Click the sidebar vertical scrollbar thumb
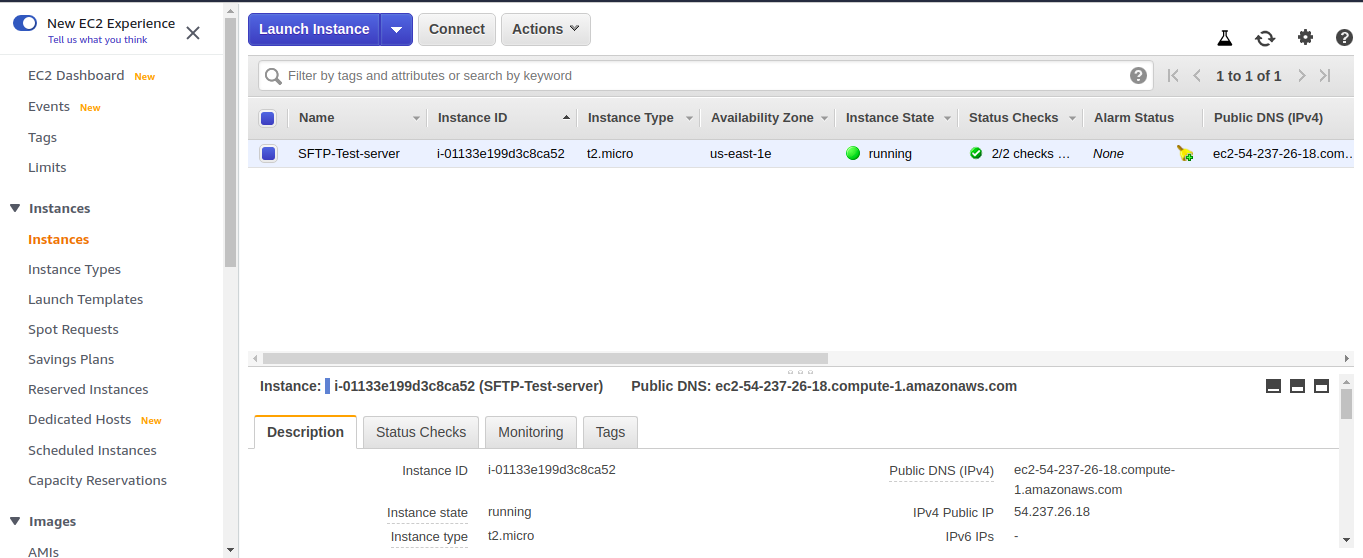1363x558 pixels. coord(231,143)
